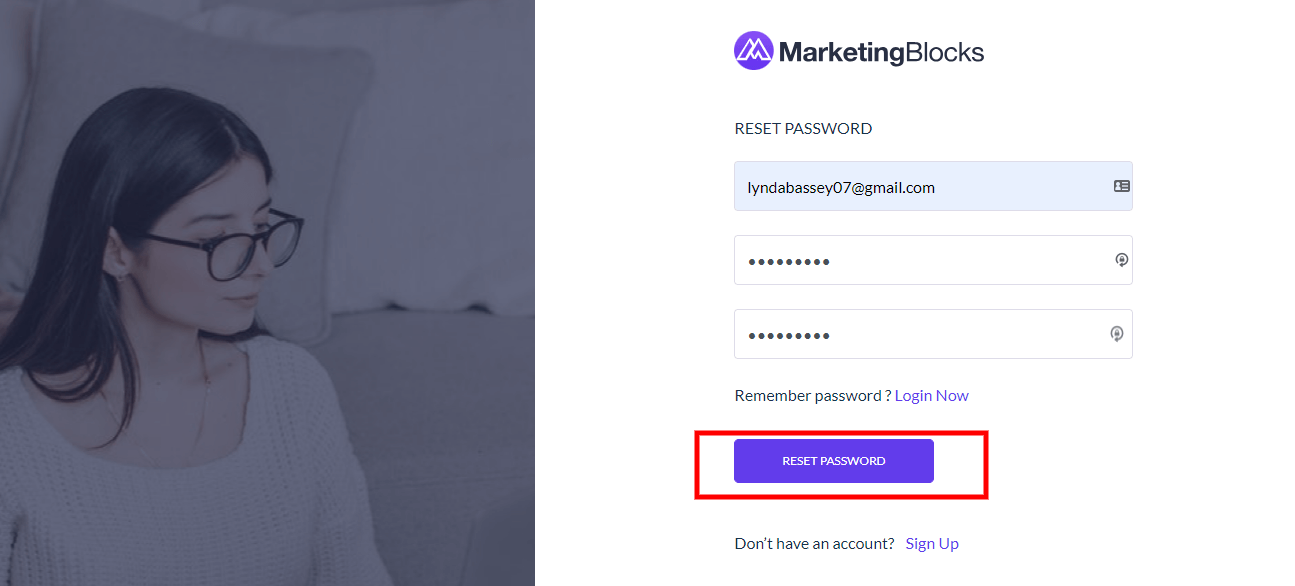Viewport: 1295px width, 586px height.
Task: Click the 'Don't have an account?' text
Action: click(x=814, y=543)
